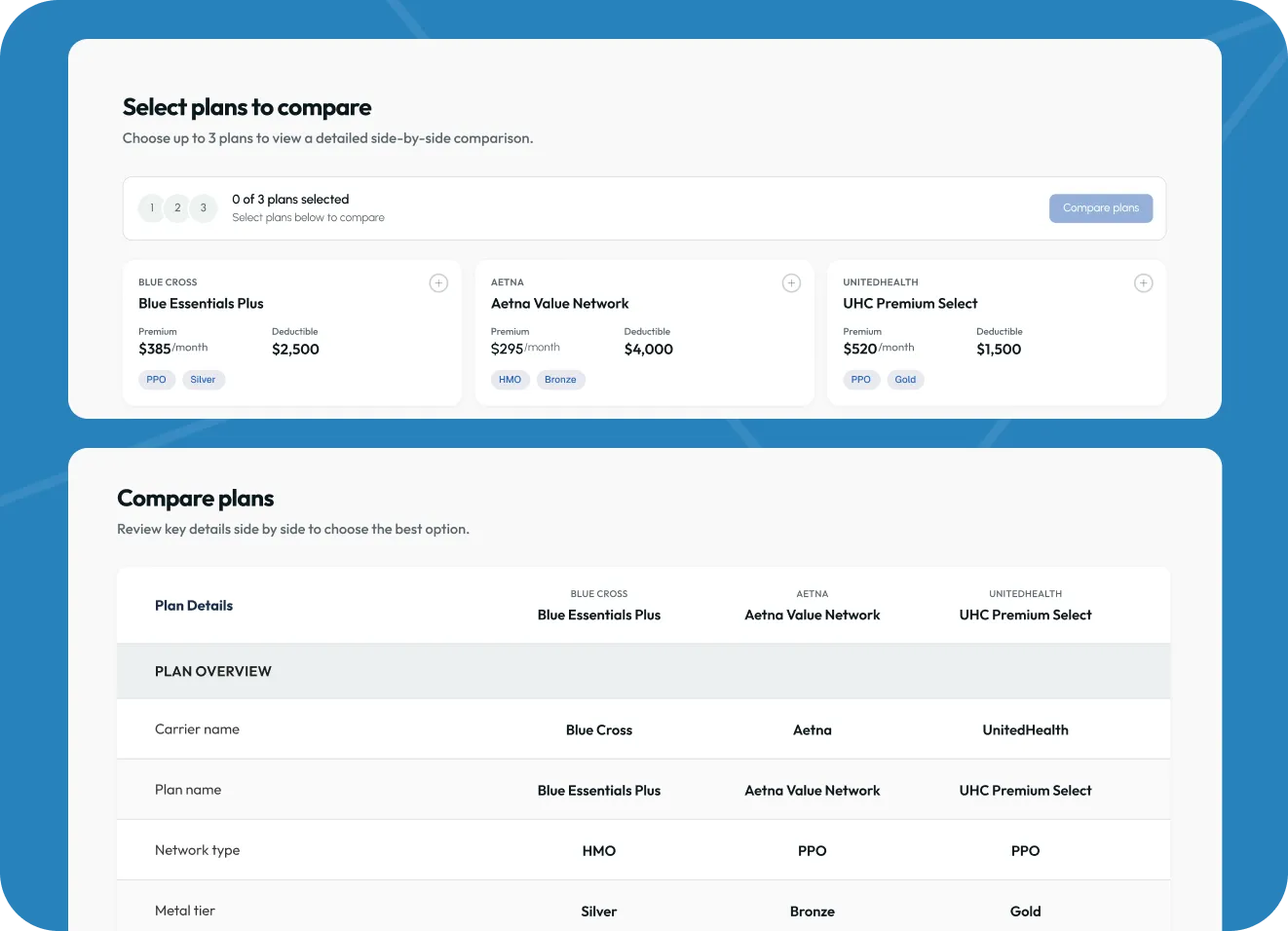Click the $1,500 deductible value

[999, 350]
